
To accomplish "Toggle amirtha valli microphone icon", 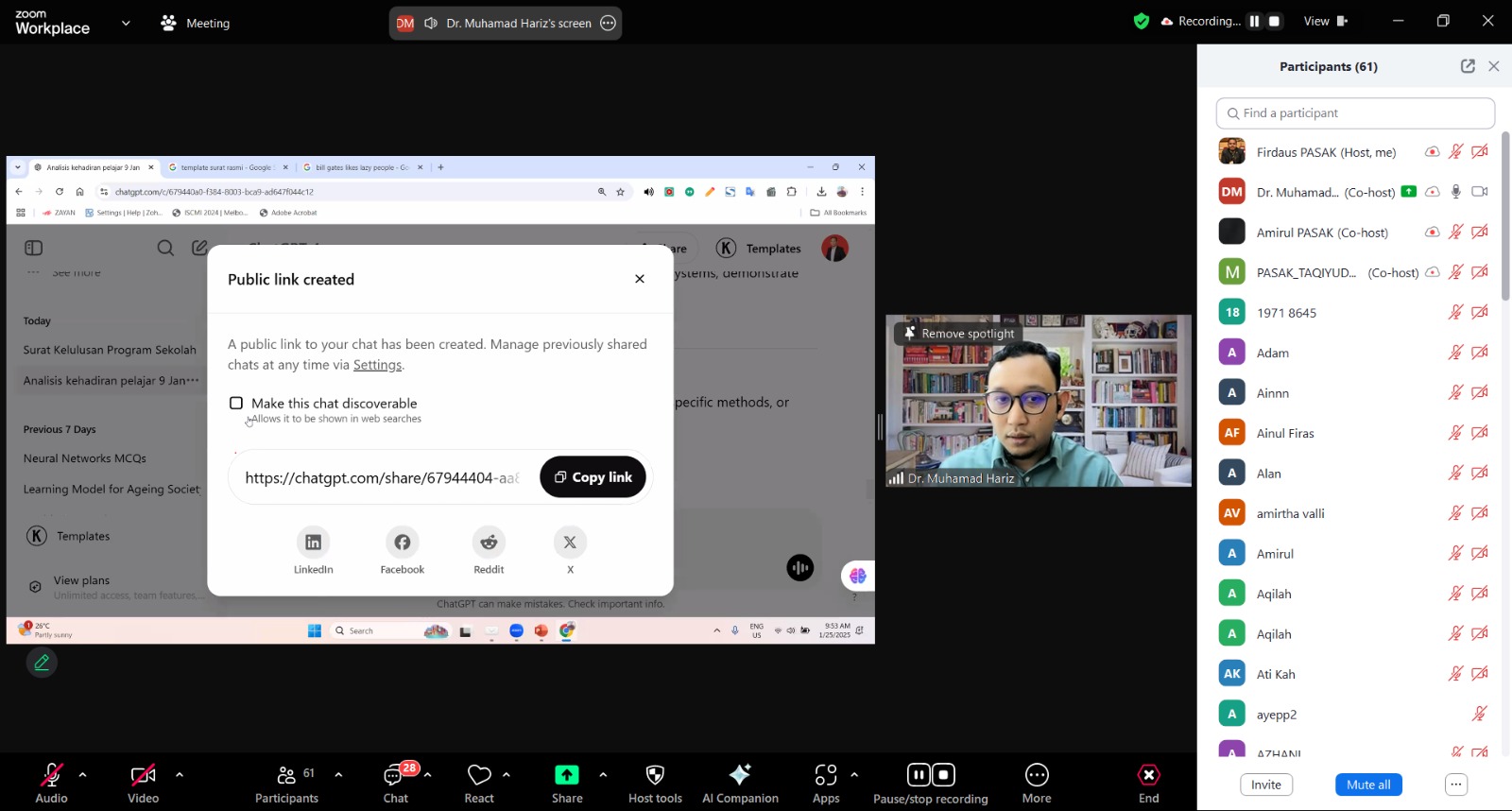I will point(1456,513).
